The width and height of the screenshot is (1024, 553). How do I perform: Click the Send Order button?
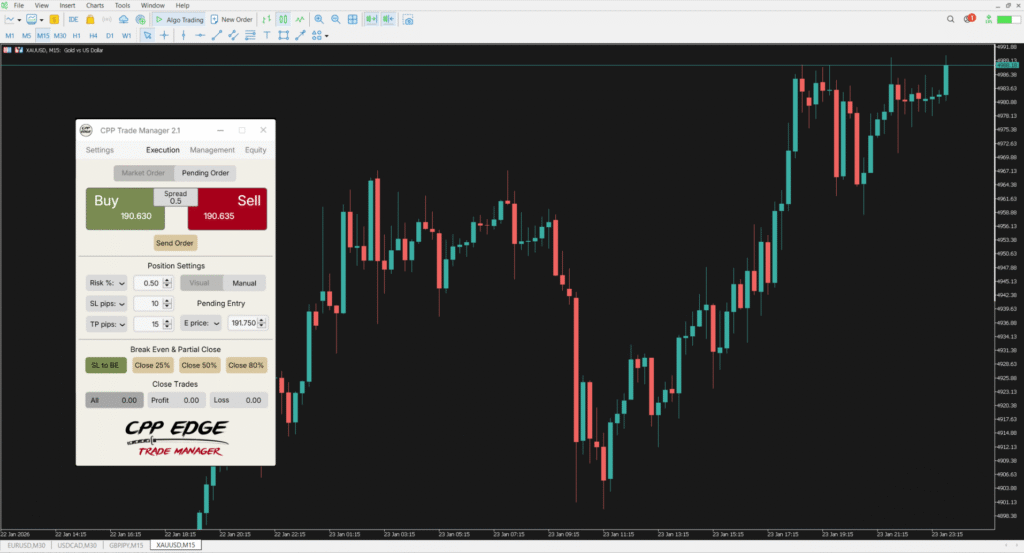[174, 243]
